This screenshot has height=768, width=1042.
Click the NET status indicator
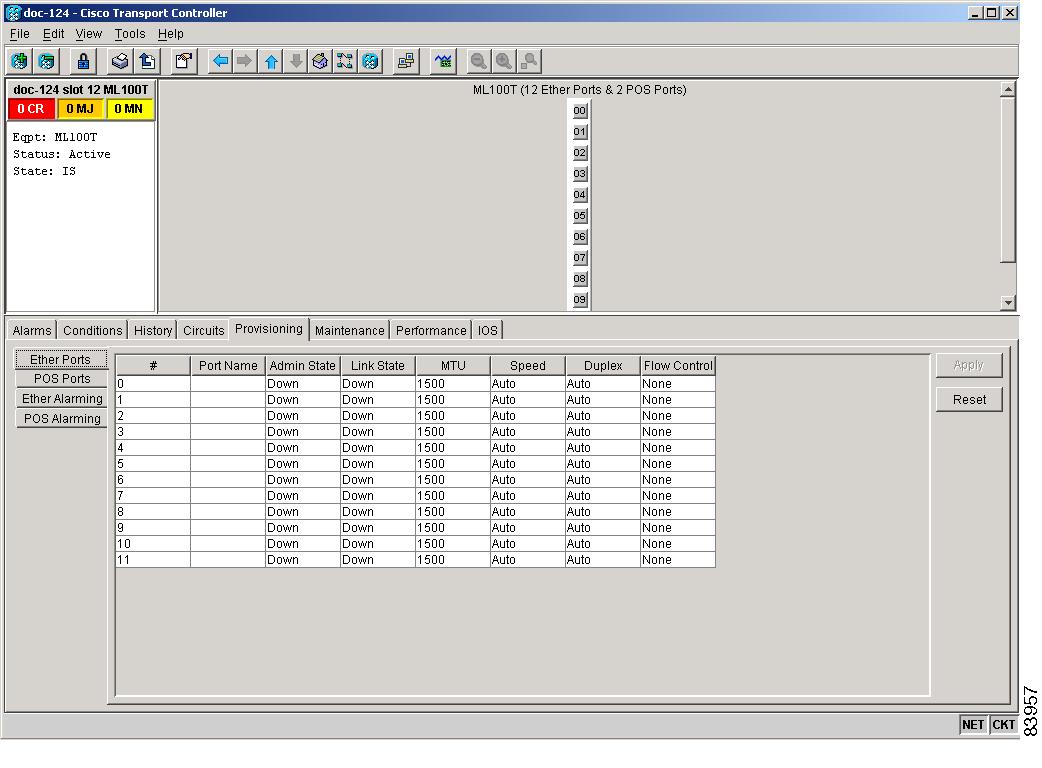(973, 725)
